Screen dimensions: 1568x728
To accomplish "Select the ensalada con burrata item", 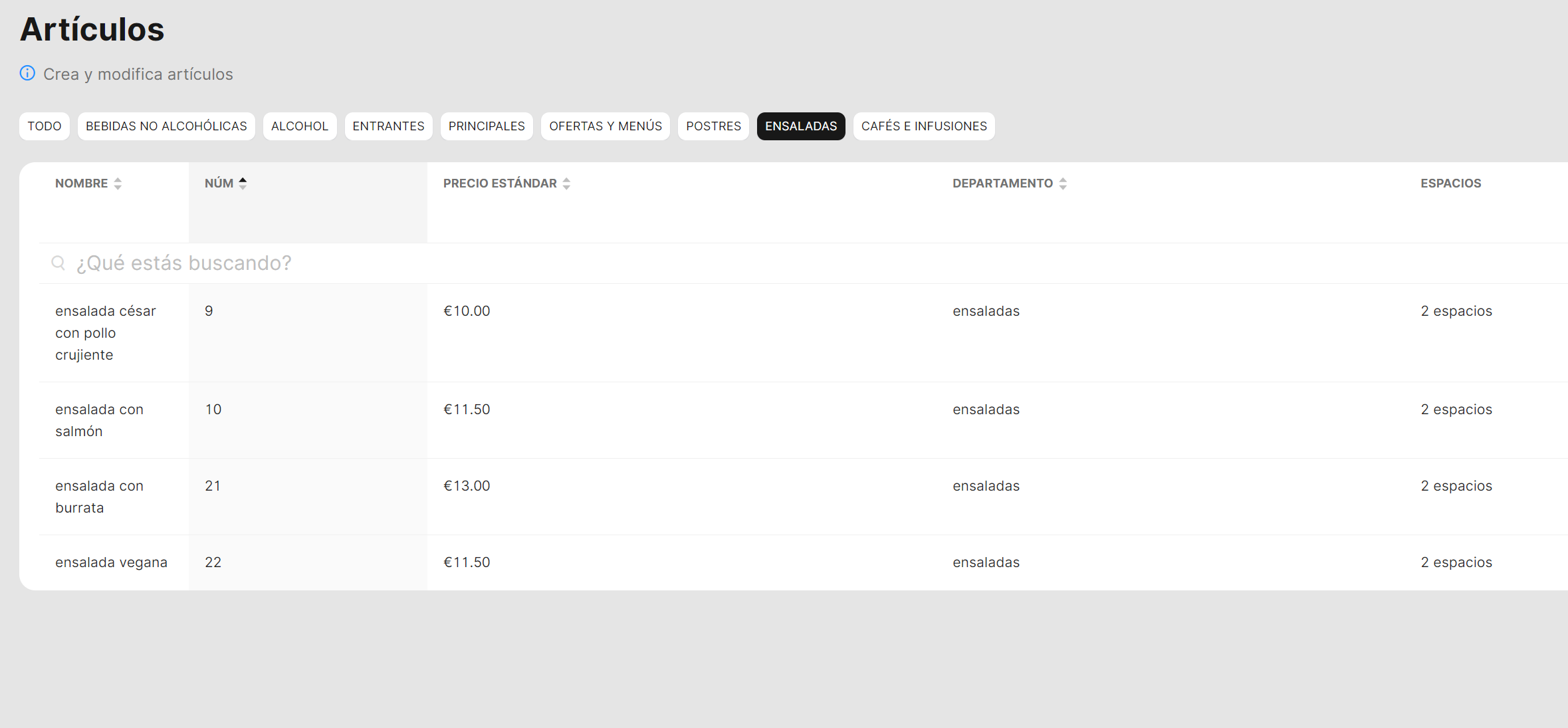I will point(99,497).
